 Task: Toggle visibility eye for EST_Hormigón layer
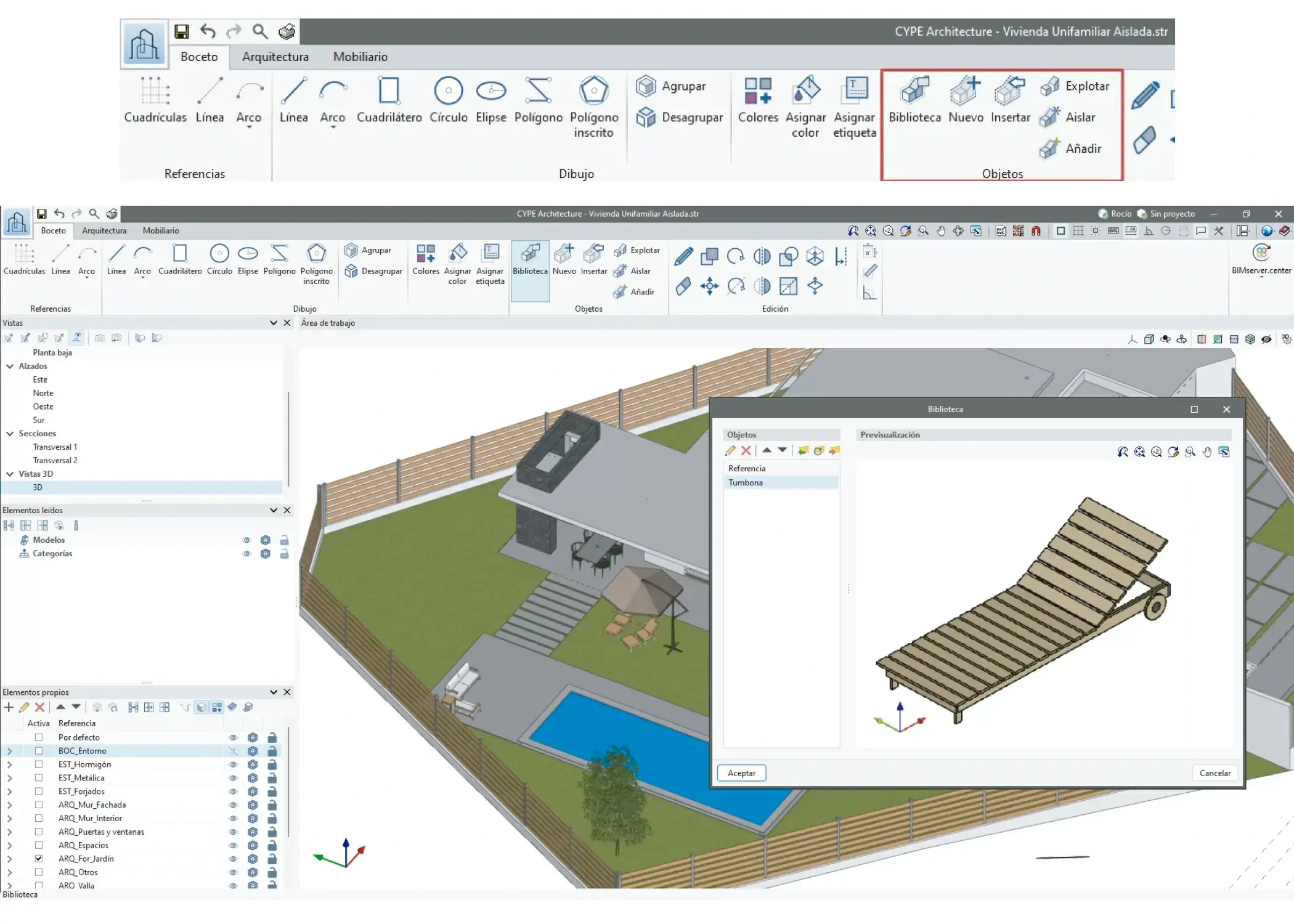(x=233, y=764)
